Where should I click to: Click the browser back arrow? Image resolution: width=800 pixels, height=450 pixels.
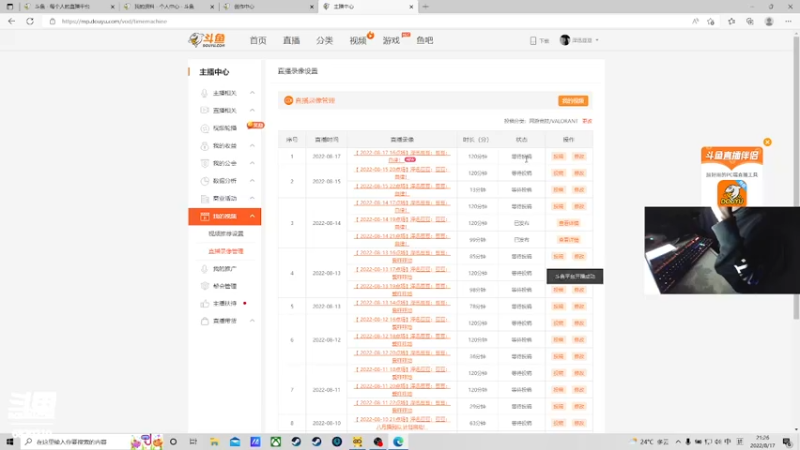tap(11, 21)
